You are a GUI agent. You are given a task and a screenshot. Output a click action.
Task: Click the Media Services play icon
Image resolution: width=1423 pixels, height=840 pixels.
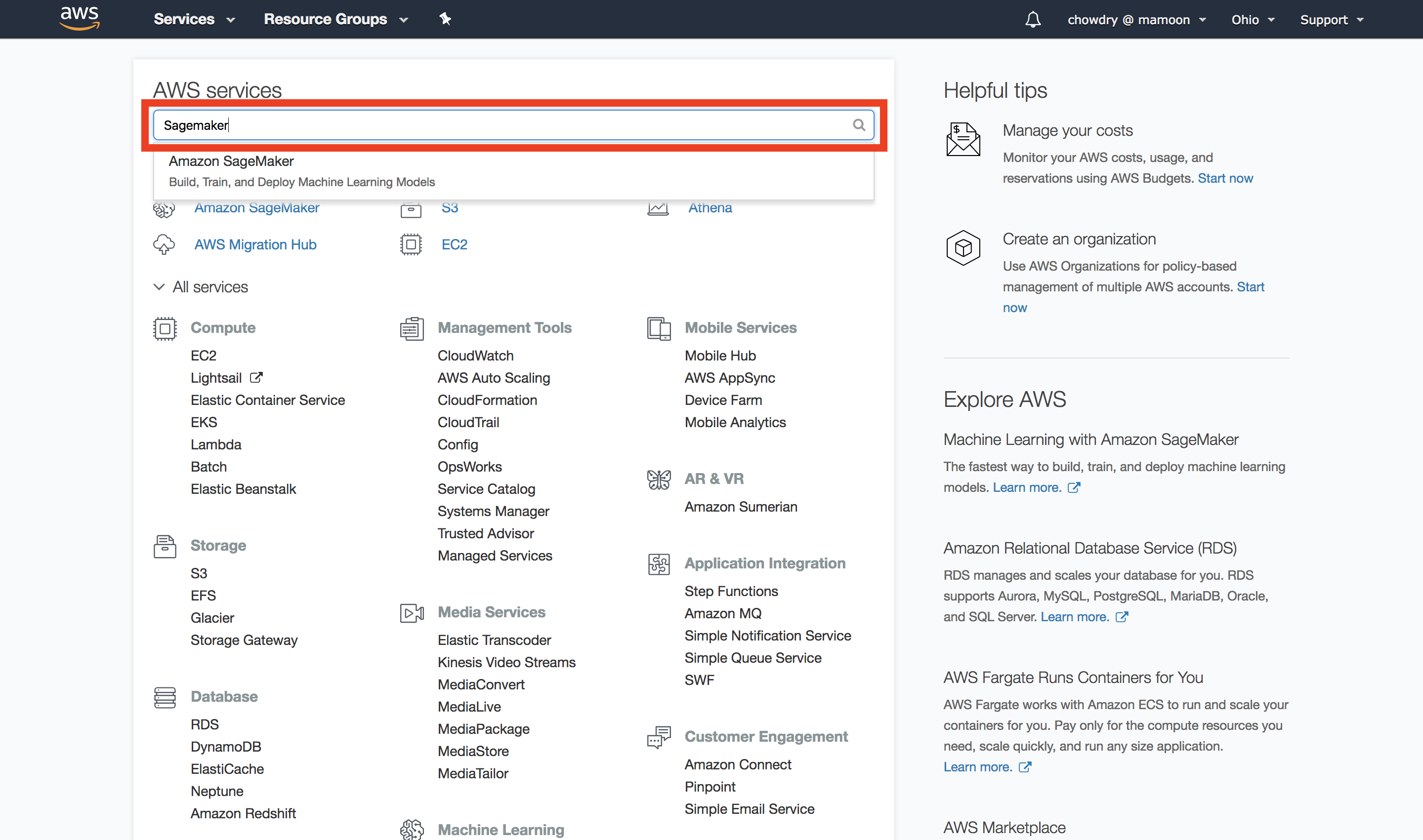(412, 613)
